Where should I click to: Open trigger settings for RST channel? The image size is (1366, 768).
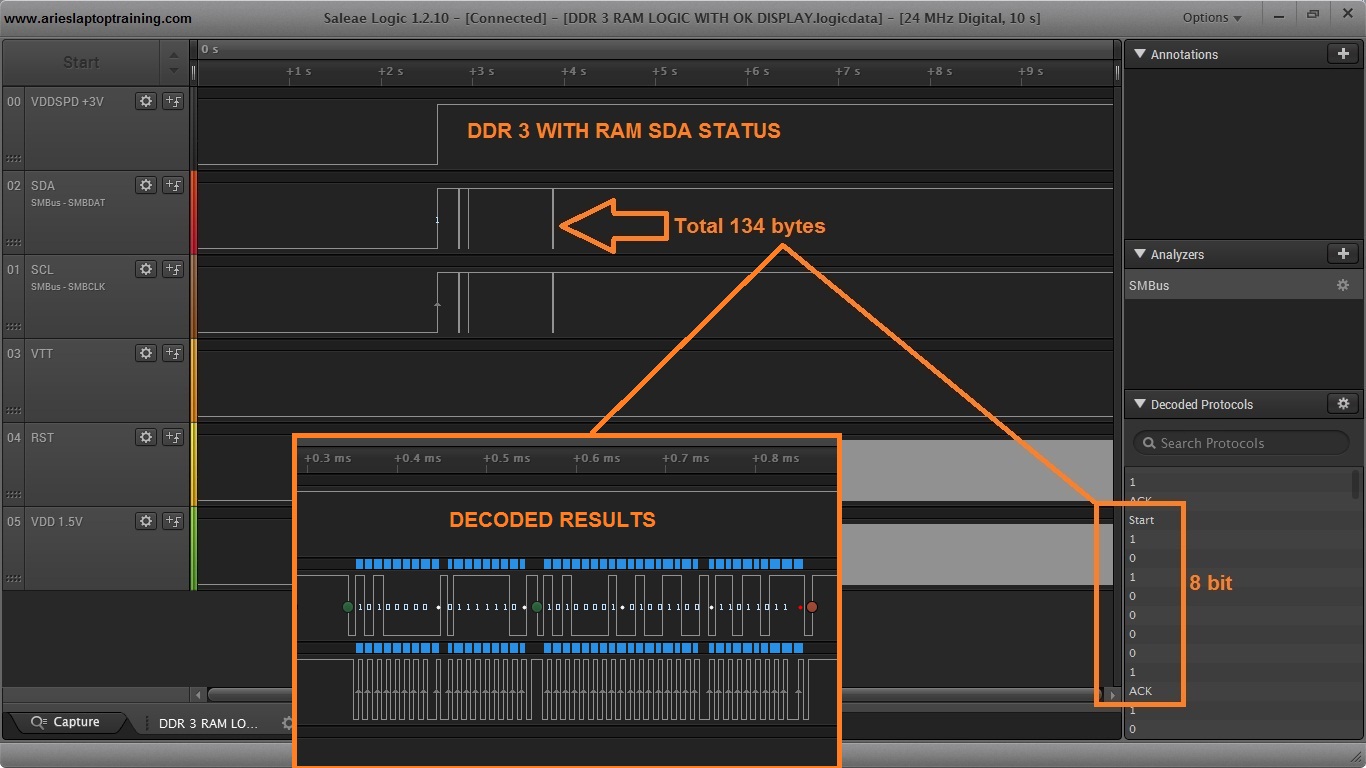[x=173, y=437]
